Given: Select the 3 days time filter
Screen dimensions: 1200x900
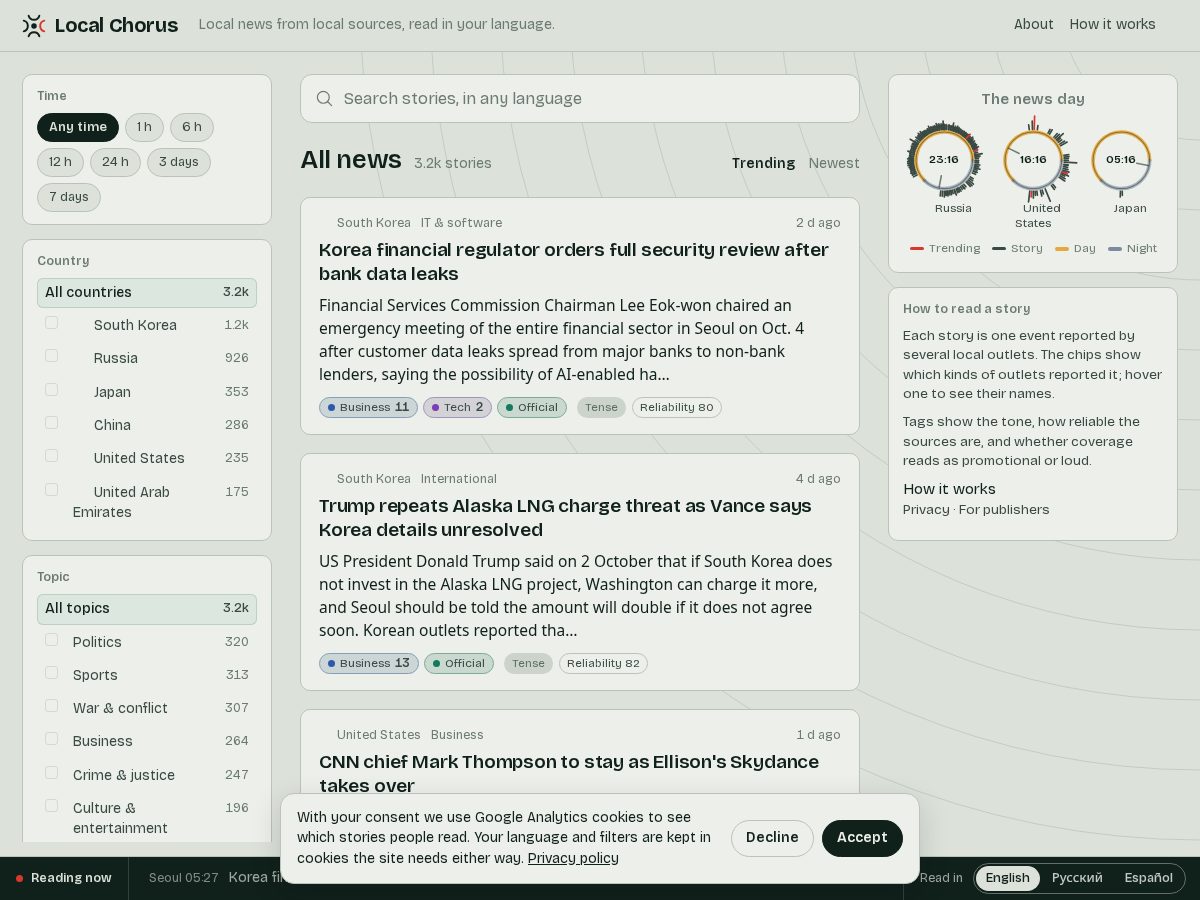Looking at the screenshot, I should 179,162.
